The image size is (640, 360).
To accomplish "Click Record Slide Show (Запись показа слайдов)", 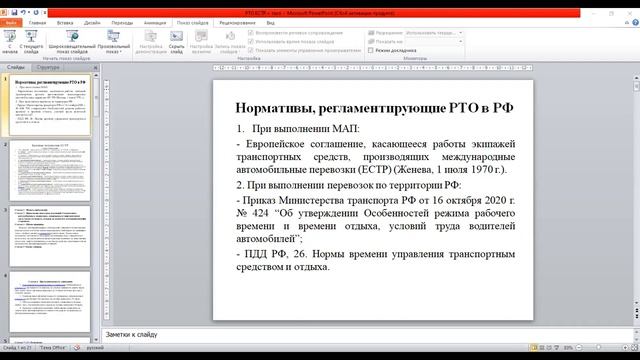I will coord(230,42).
